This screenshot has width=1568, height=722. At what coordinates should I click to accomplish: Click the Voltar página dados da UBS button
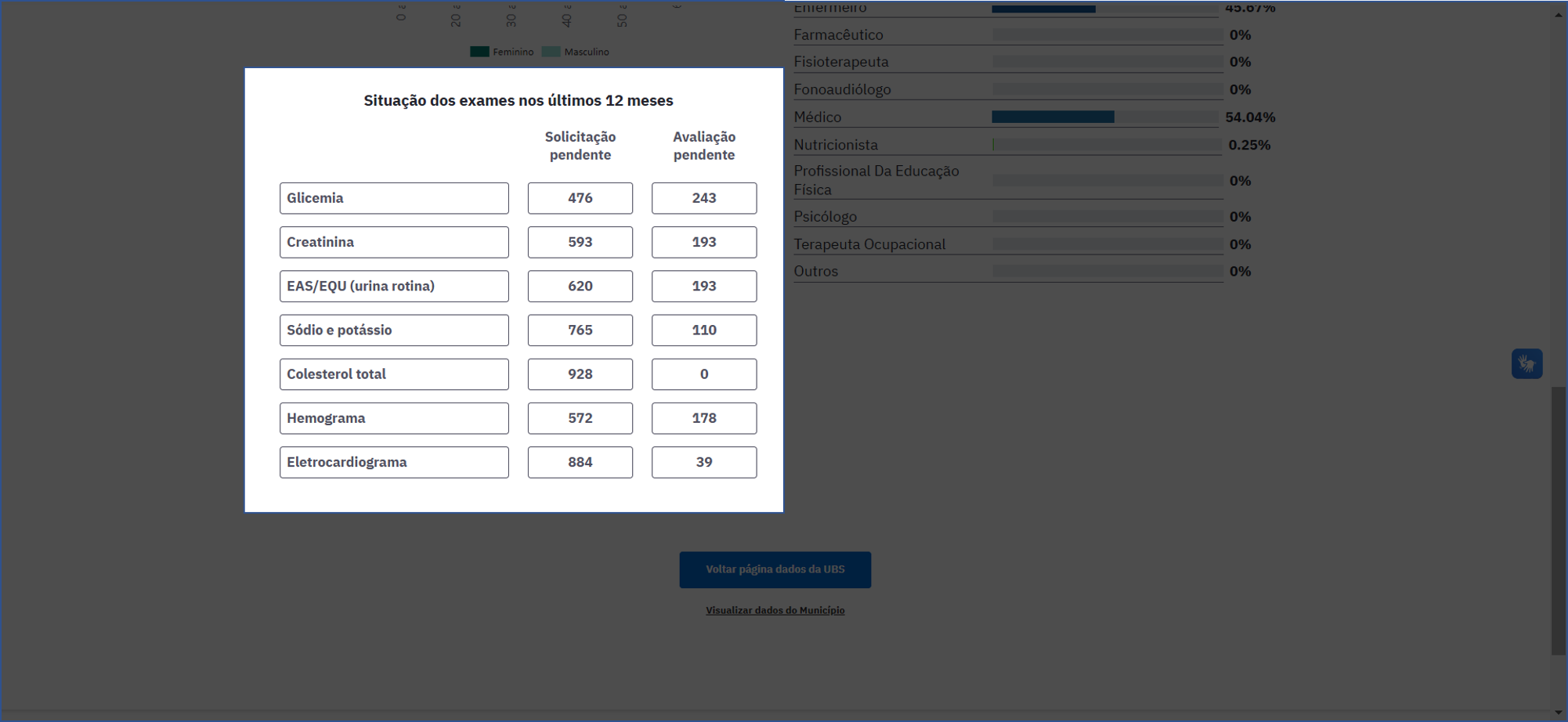pos(775,569)
